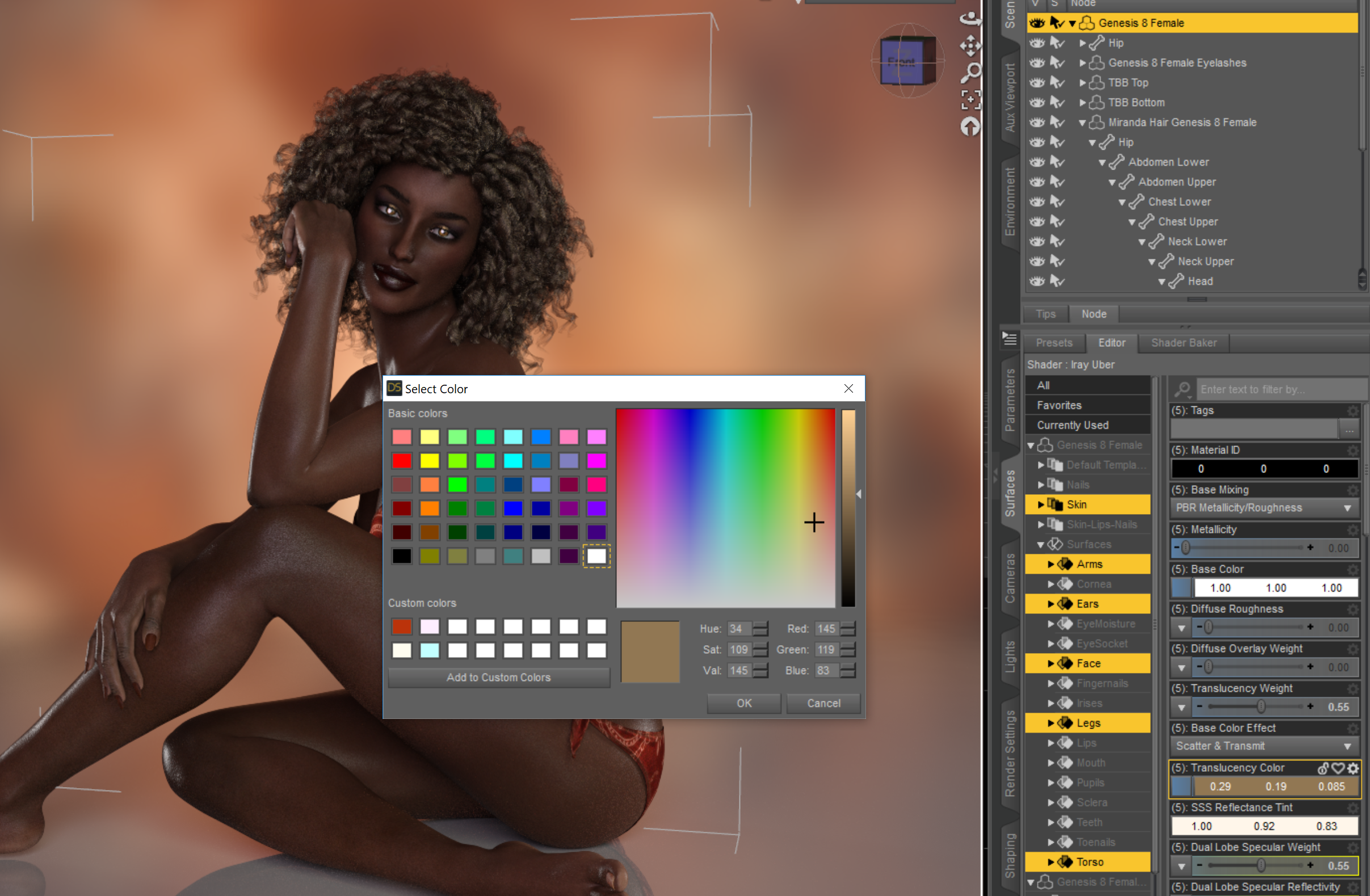Click the orbit camera viewport icon
1370x896 pixels.
tap(970, 19)
